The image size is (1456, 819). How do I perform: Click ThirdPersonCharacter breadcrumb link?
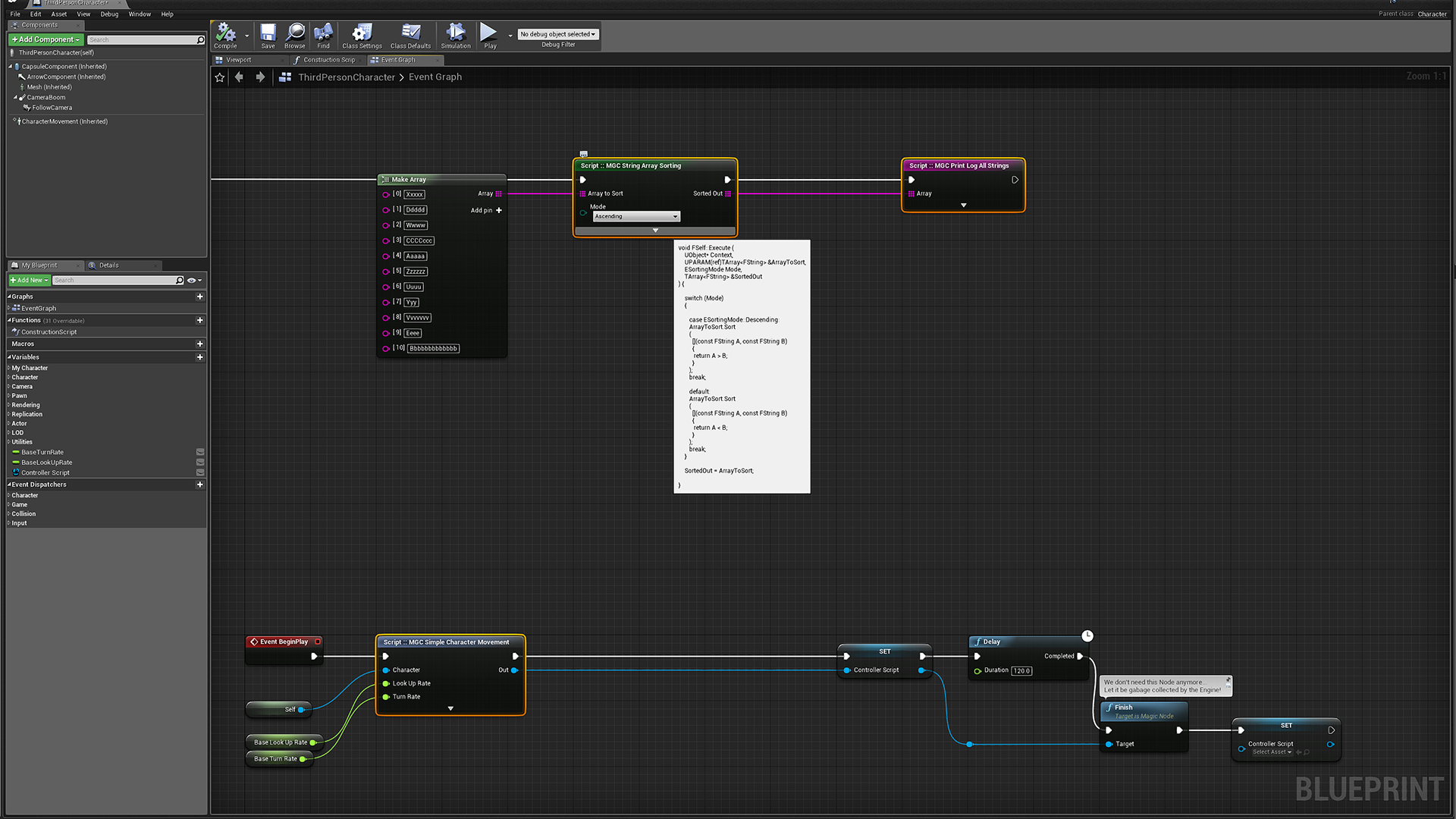click(x=347, y=77)
